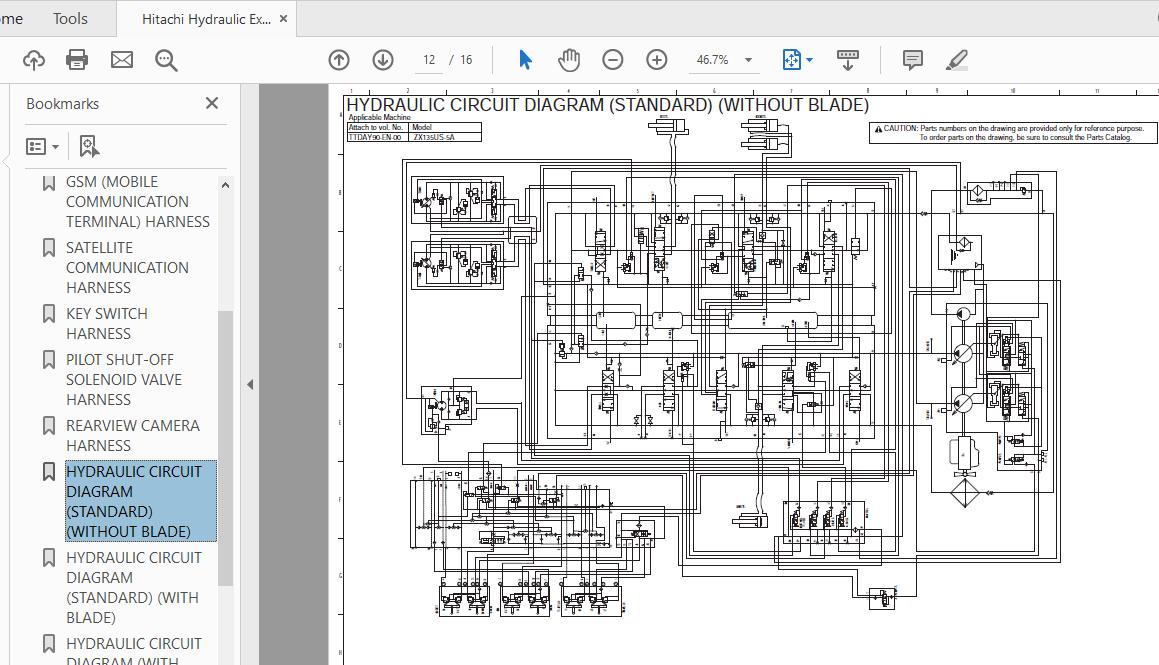Open Key Switch Harness bookmark
Viewport: 1159px width, 665px height.
click(x=106, y=324)
